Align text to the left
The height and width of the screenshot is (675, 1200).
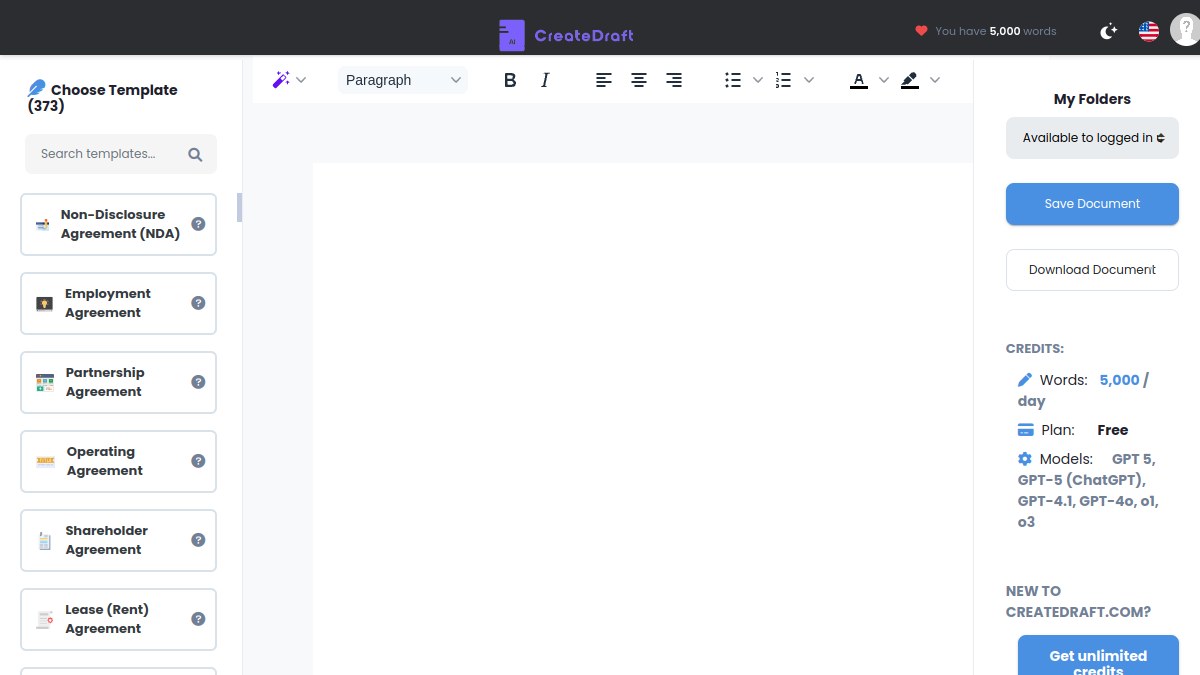click(x=604, y=80)
